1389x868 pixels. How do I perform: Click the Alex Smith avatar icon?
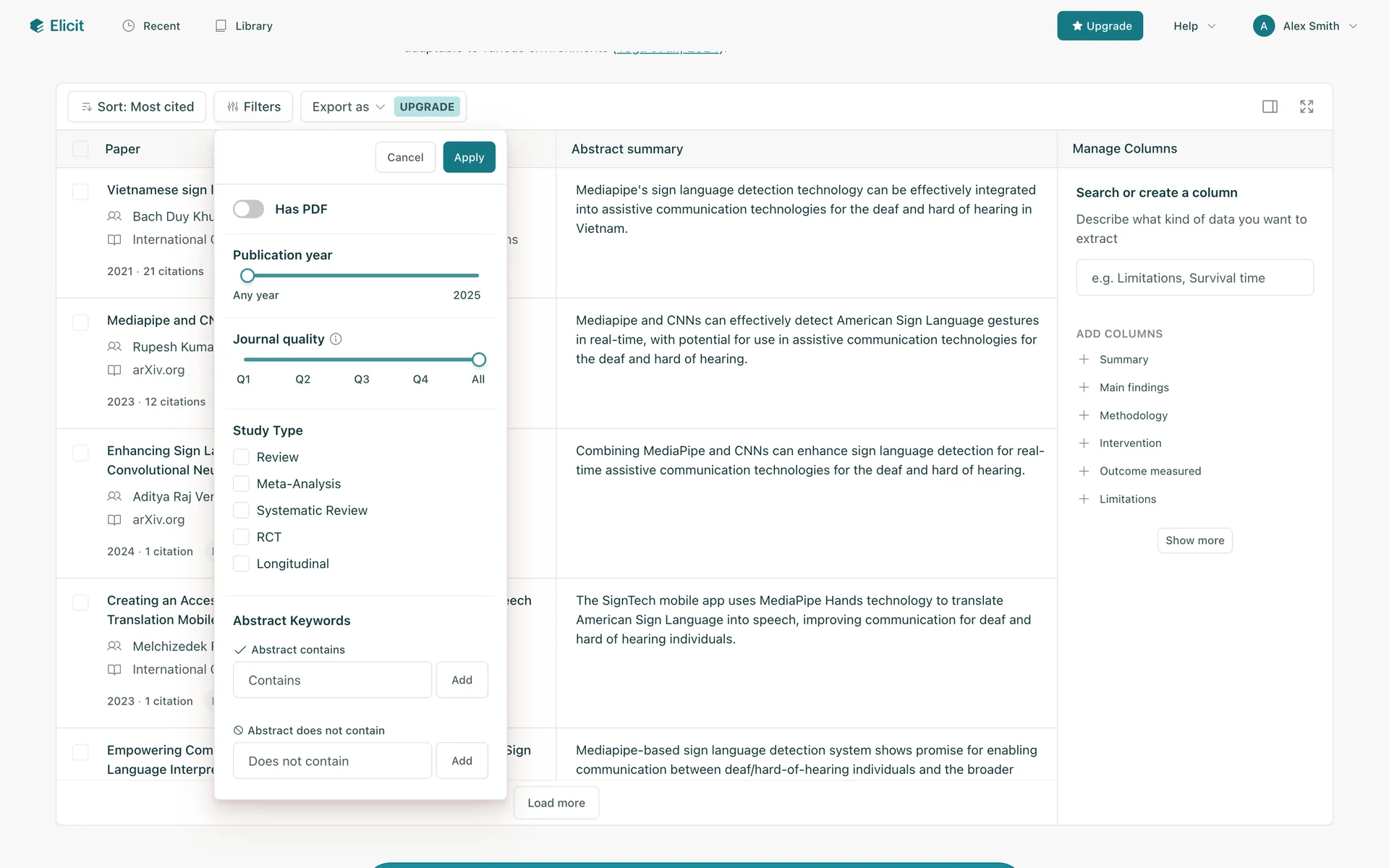point(1263,26)
